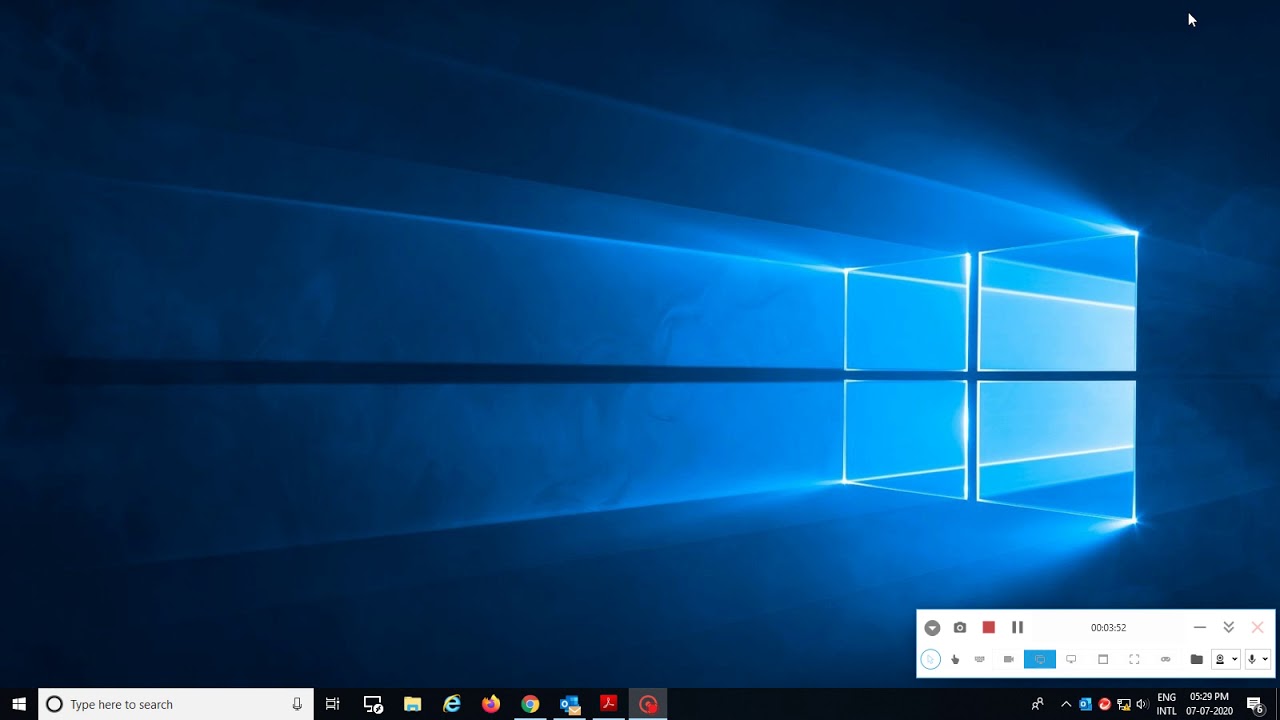
Task: Open the Windows Start menu
Action: (x=19, y=704)
